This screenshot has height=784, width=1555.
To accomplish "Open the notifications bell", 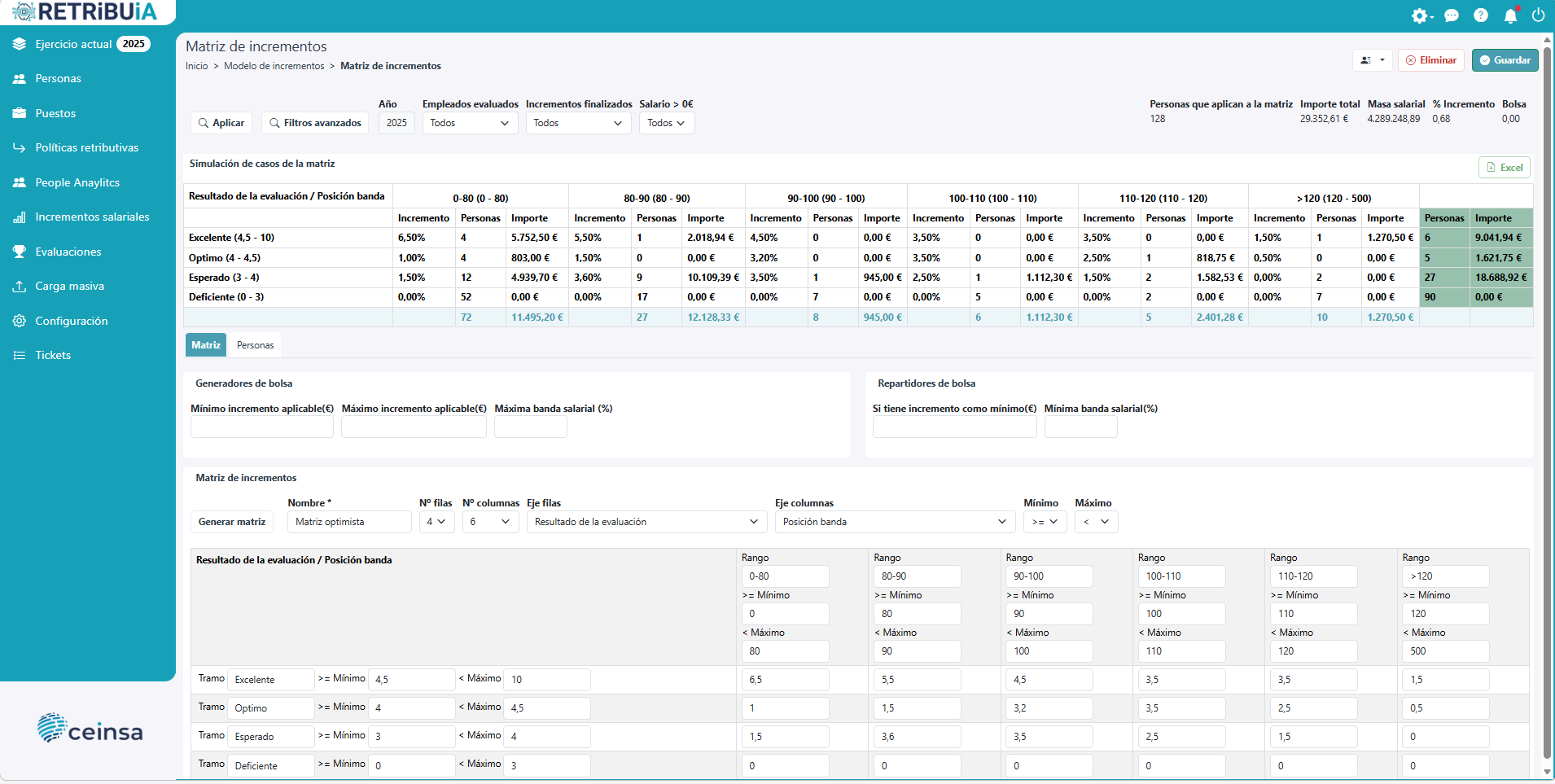I will click(x=1510, y=15).
